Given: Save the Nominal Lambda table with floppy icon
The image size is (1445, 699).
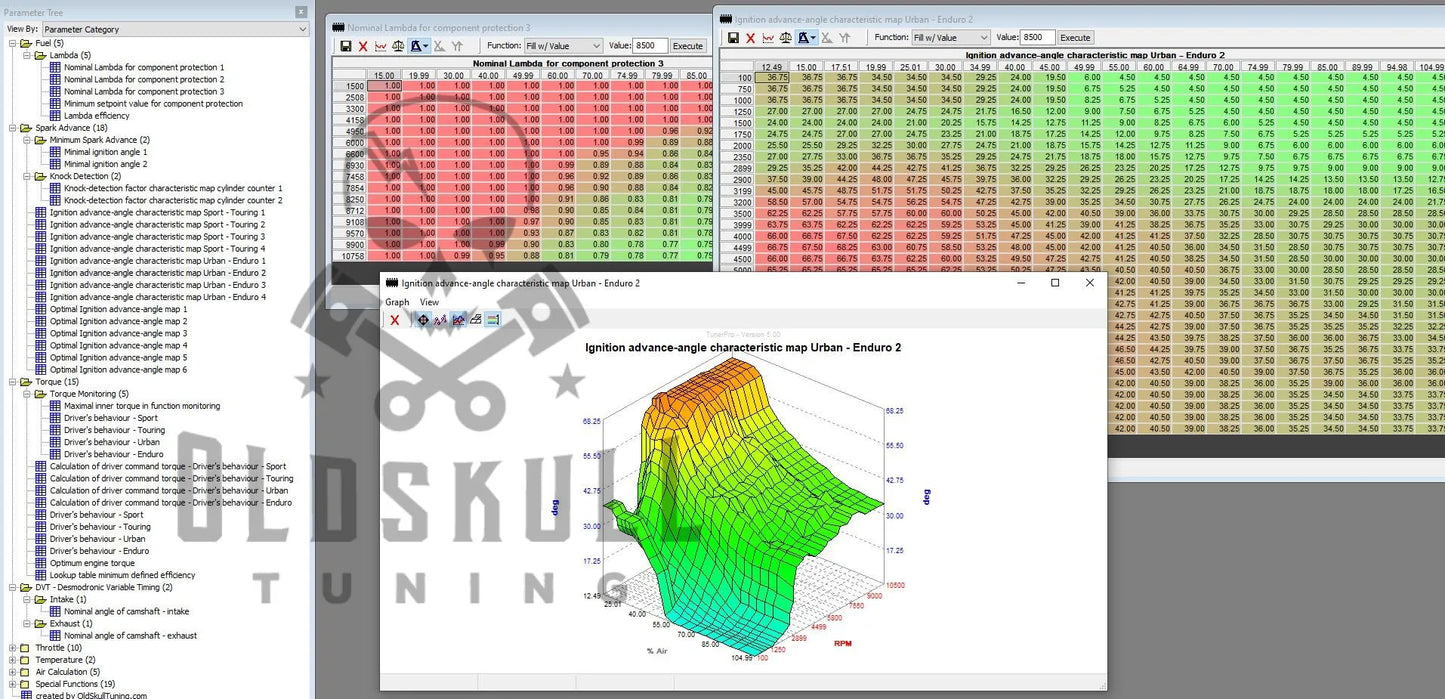Looking at the screenshot, I should 345,46.
